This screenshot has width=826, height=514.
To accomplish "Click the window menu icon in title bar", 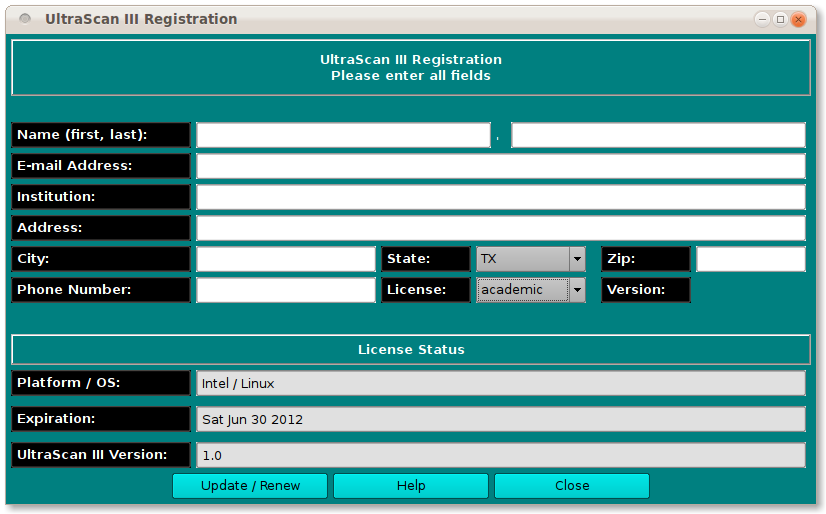I will pyautogui.click(x=25, y=19).
